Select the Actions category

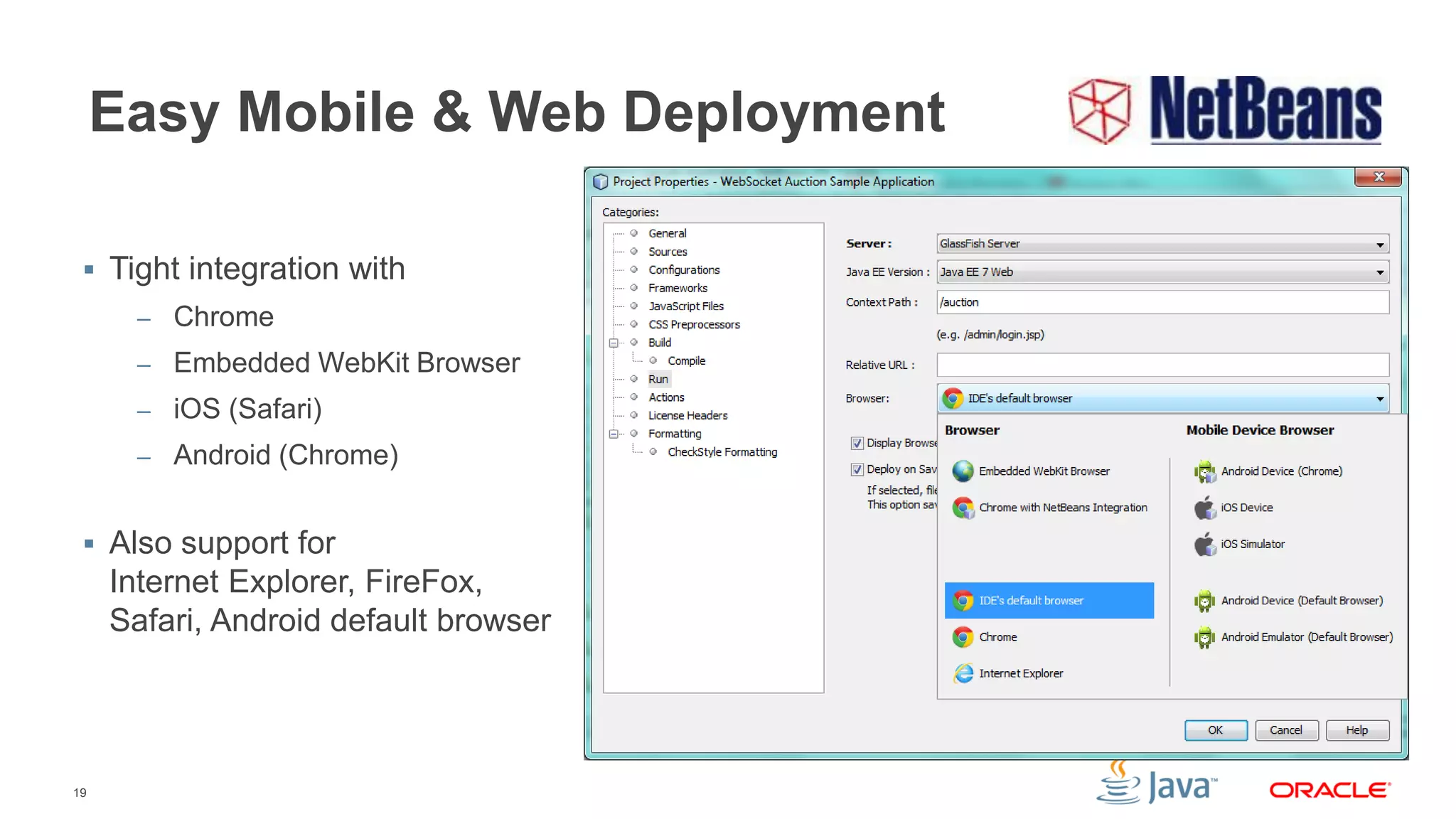(x=666, y=397)
